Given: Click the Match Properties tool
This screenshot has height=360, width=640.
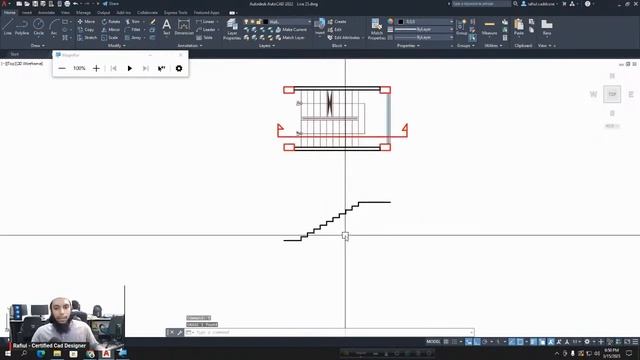Looking at the screenshot, I should [x=376, y=29].
